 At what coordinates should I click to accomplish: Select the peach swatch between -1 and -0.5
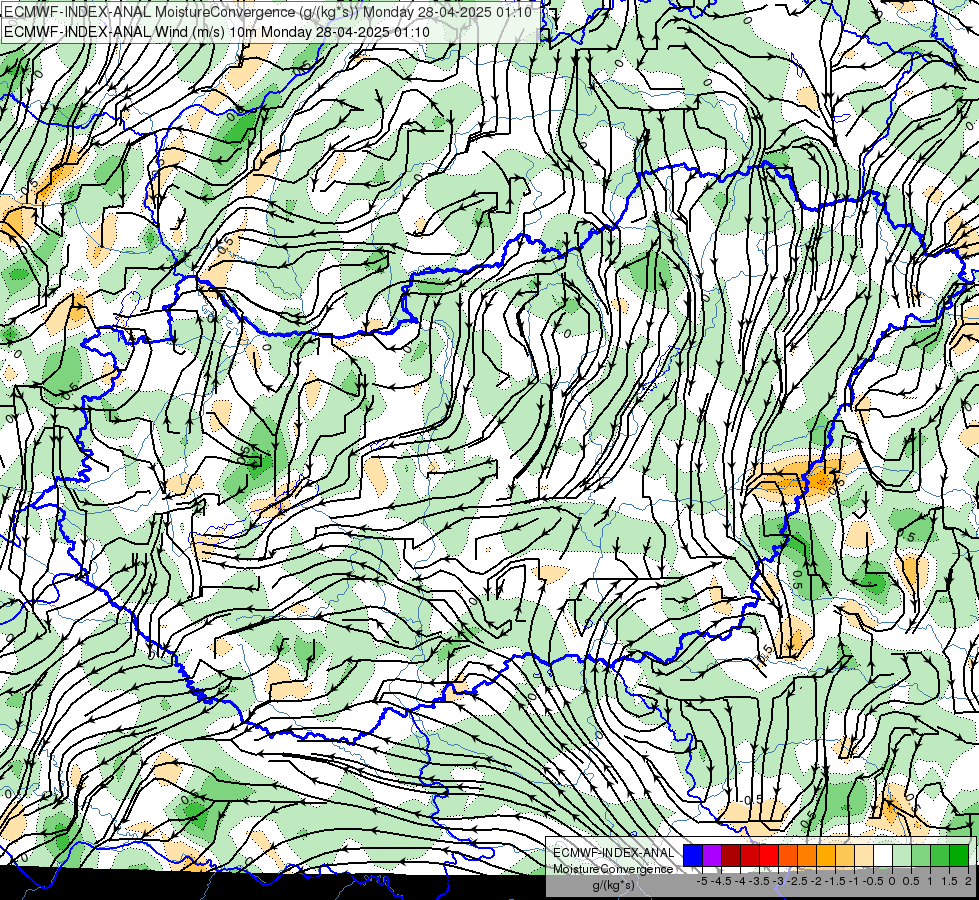[x=864, y=855]
